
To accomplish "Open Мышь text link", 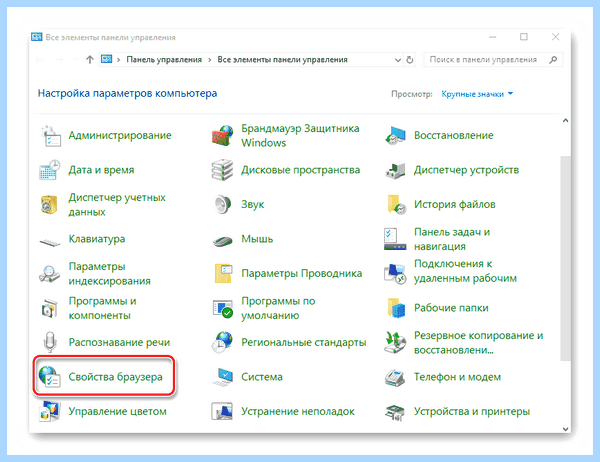I will 257,239.
